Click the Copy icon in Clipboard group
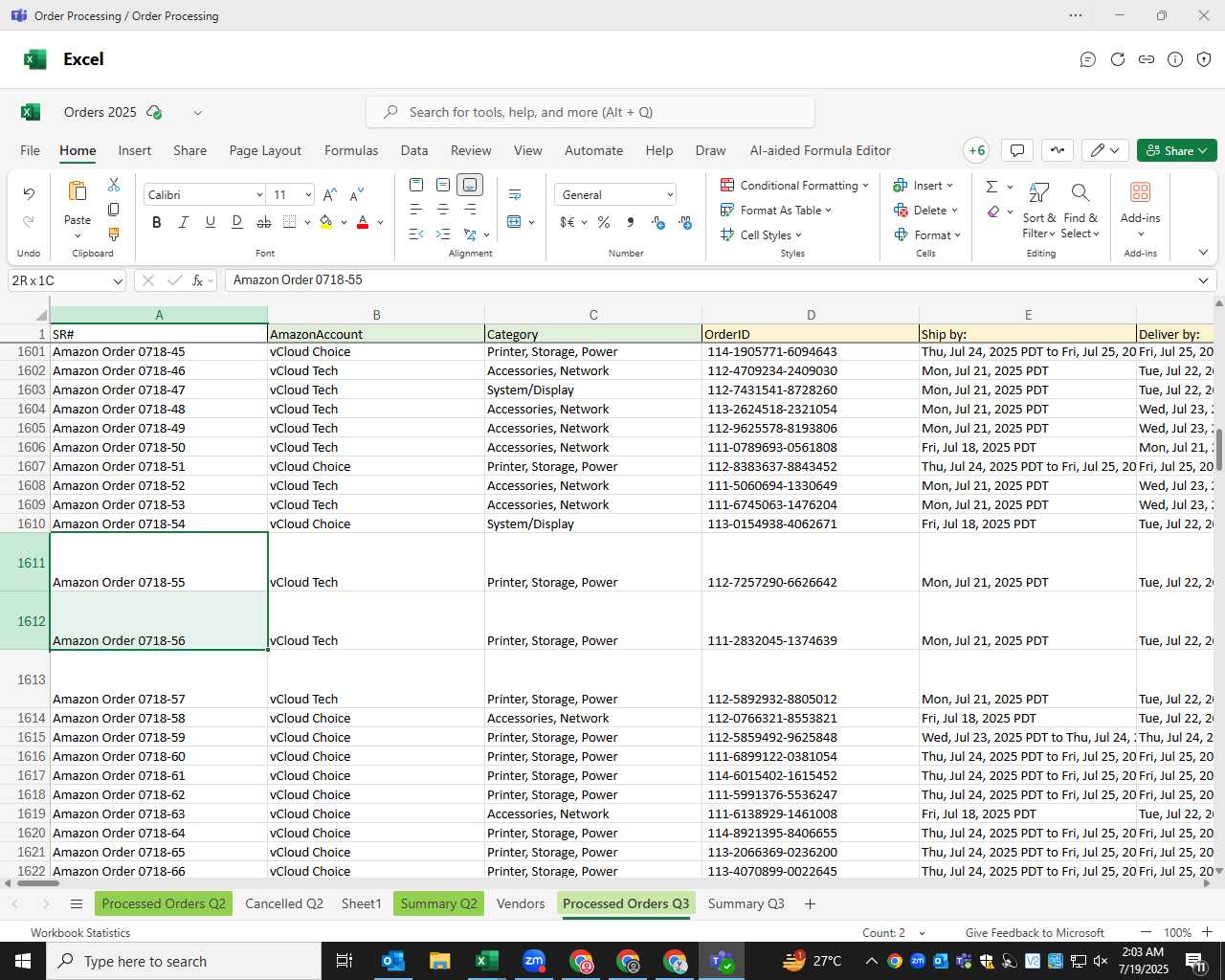The image size is (1225, 980). coord(114,209)
